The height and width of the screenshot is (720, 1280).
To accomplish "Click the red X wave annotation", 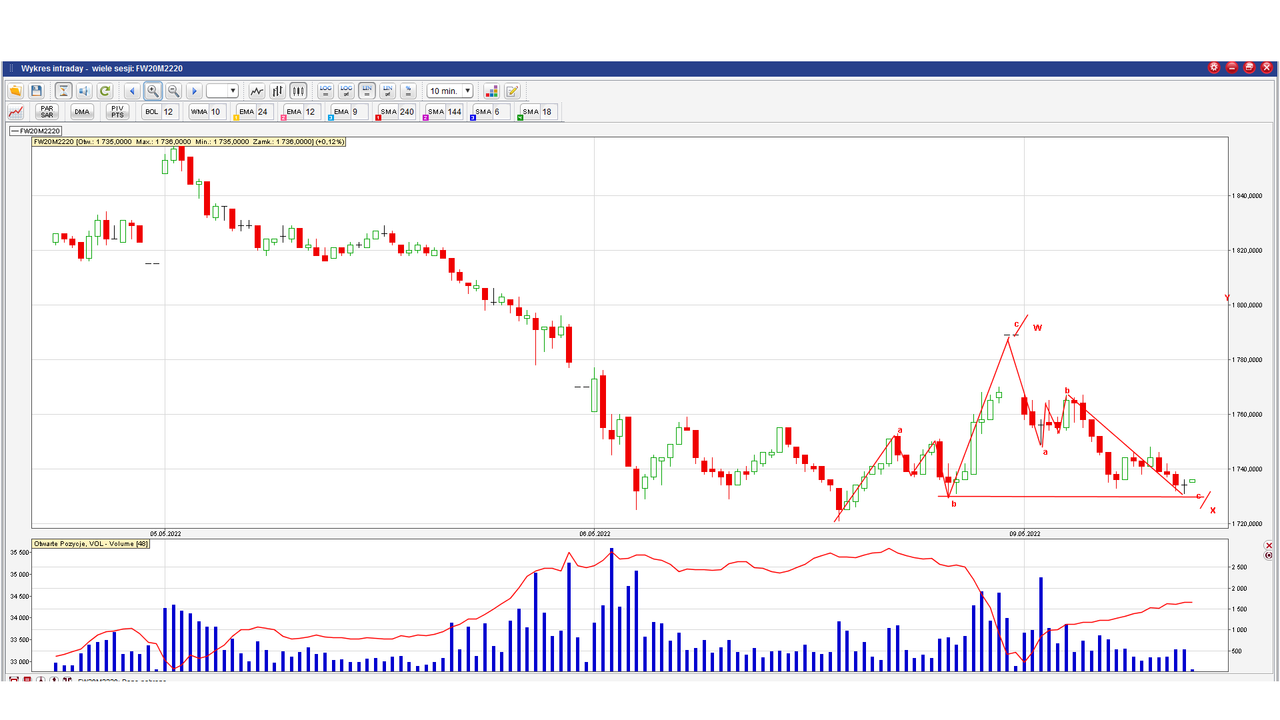I will [x=1213, y=511].
